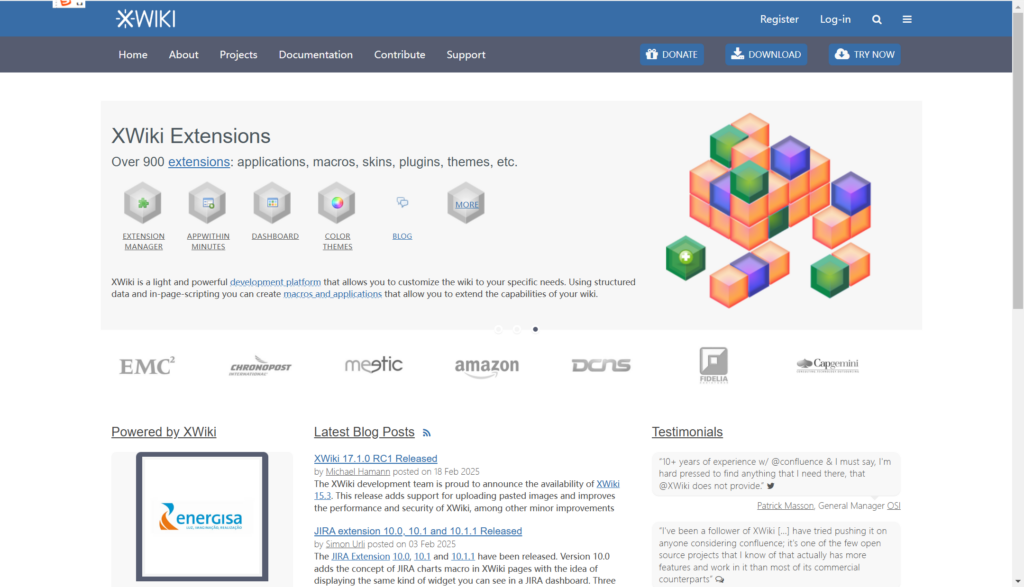Open the Color Themes hexagon icon
1024x587 pixels.
point(337,203)
